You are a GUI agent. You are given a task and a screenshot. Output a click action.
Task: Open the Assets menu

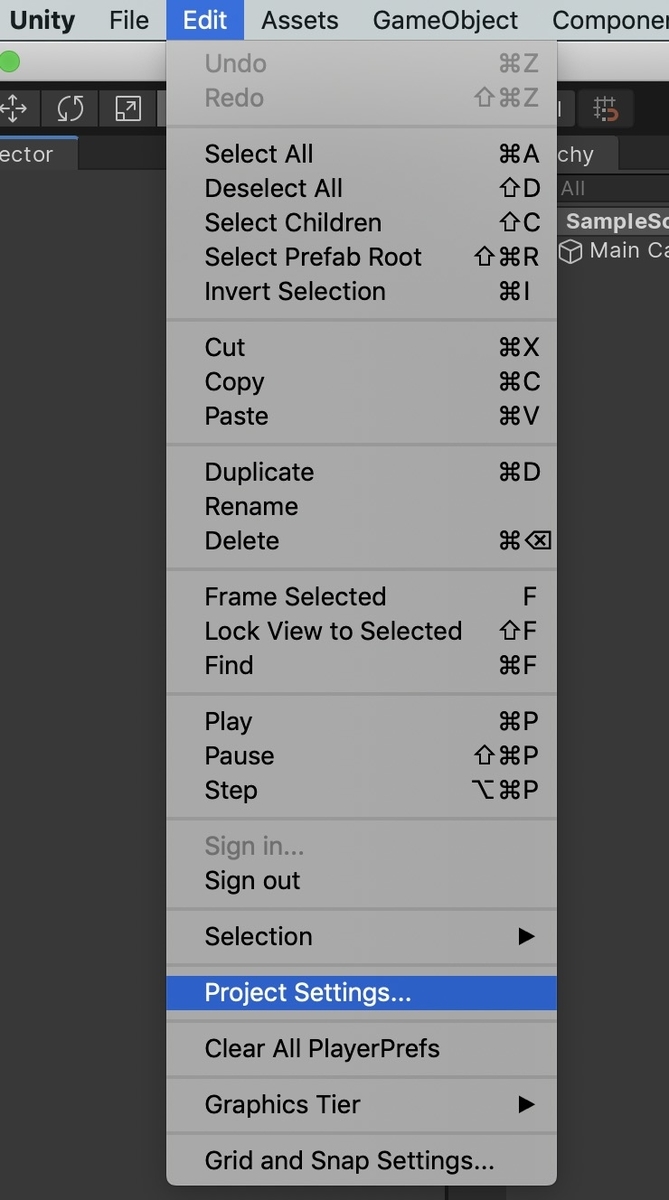pyautogui.click(x=299, y=20)
